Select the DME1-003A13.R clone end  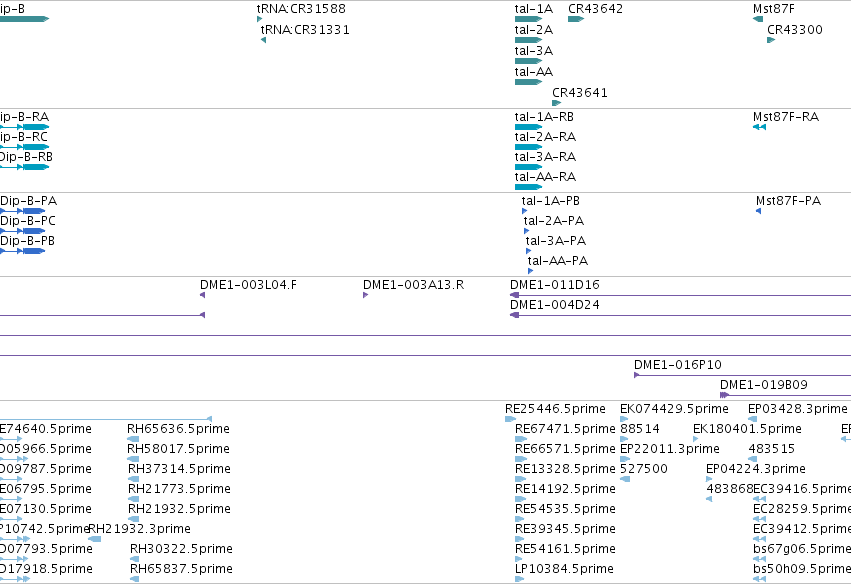pyautogui.click(x=413, y=285)
